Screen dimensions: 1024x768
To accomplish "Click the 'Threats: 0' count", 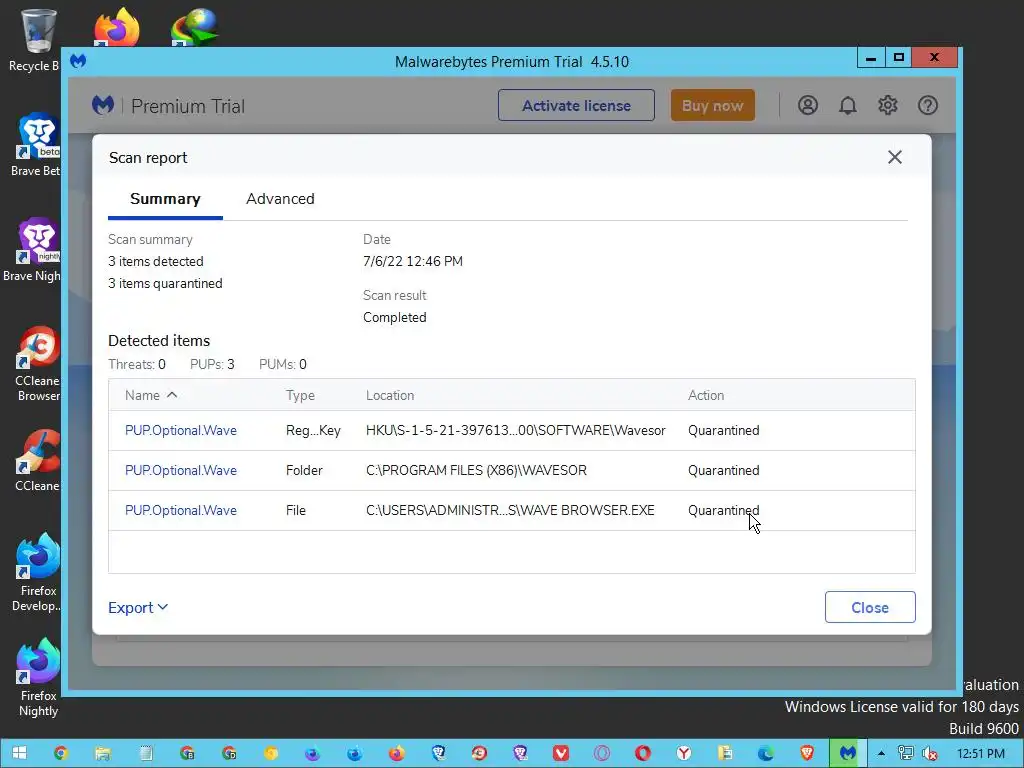I will [x=137, y=364].
